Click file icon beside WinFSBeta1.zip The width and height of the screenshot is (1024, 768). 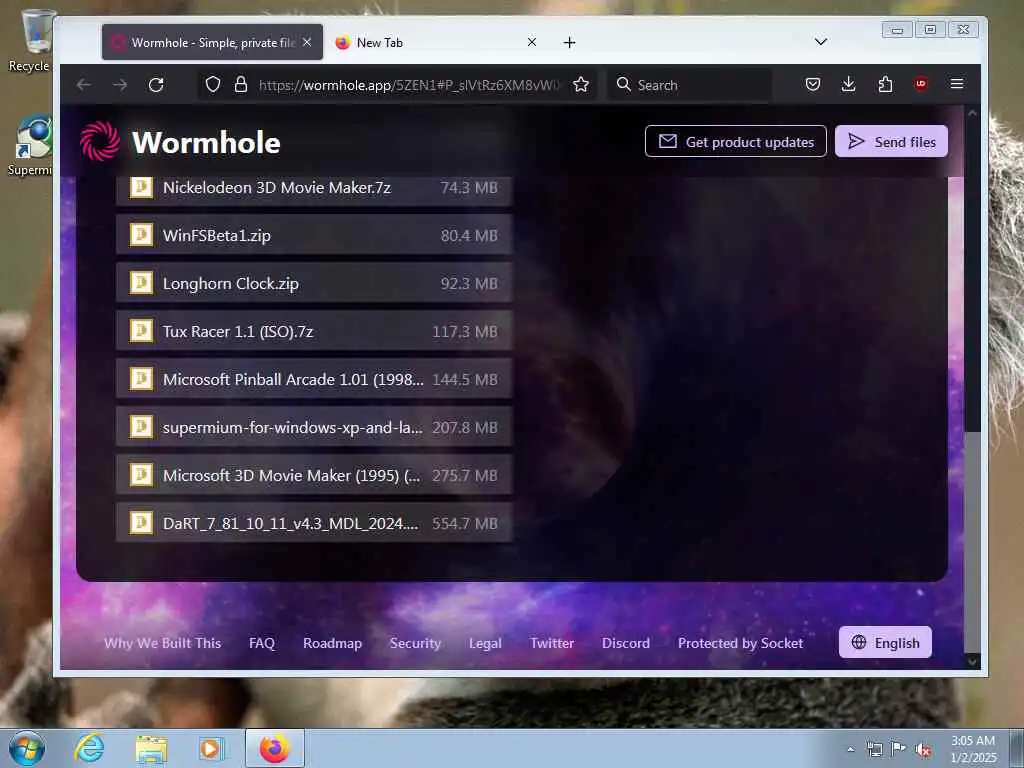(x=141, y=234)
